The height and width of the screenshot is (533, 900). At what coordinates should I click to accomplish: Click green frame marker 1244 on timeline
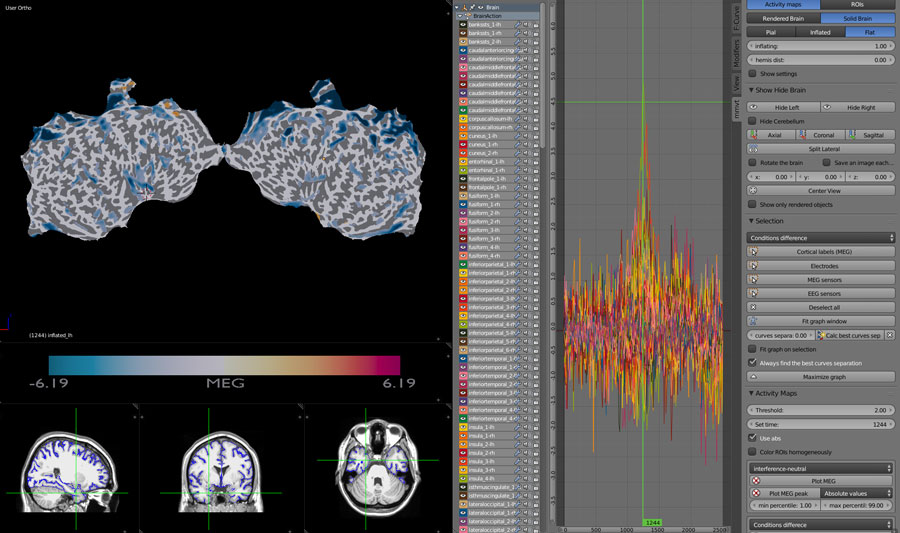tap(653, 523)
